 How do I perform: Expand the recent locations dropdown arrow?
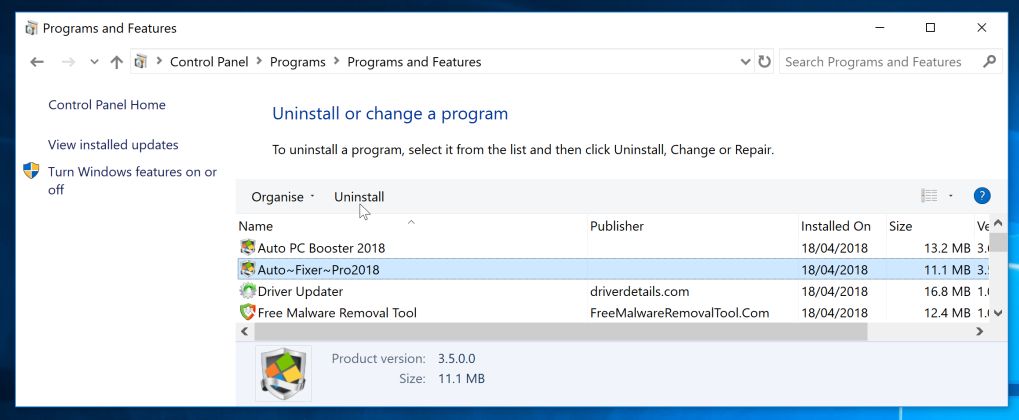94,62
